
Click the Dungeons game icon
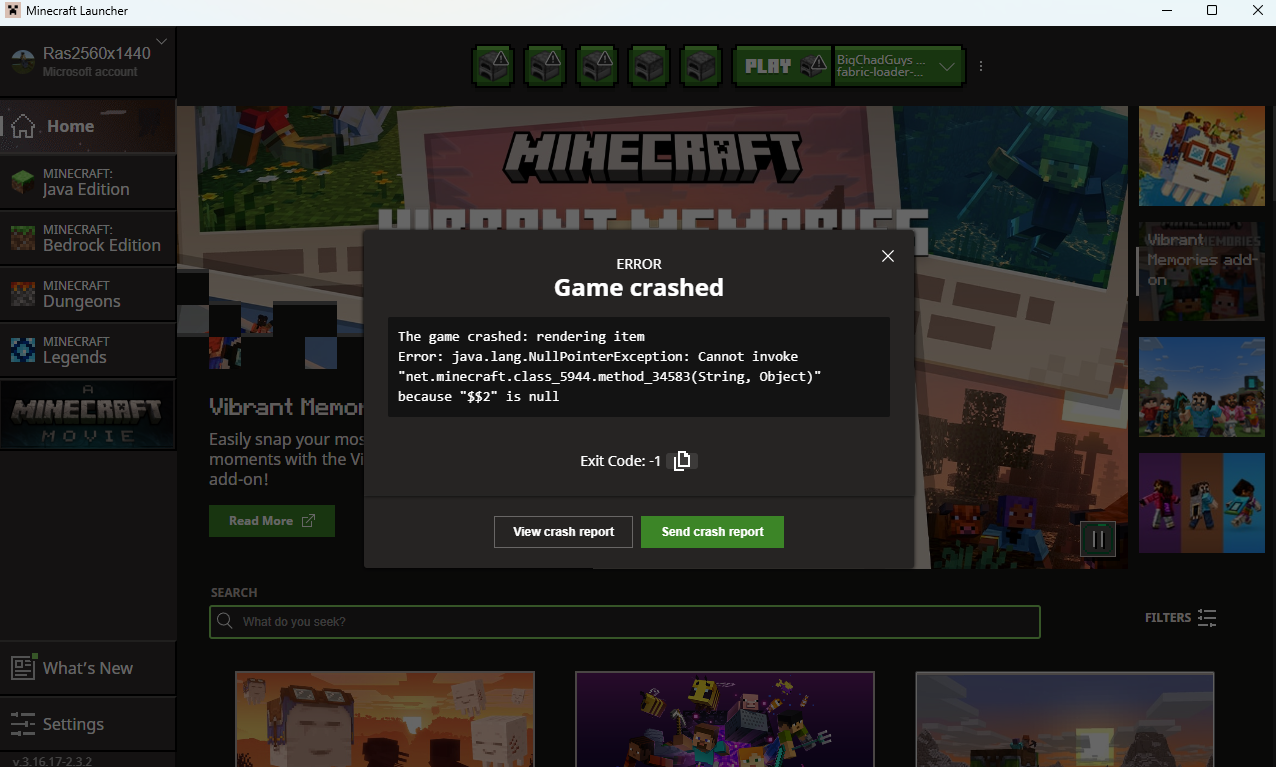[22, 294]
